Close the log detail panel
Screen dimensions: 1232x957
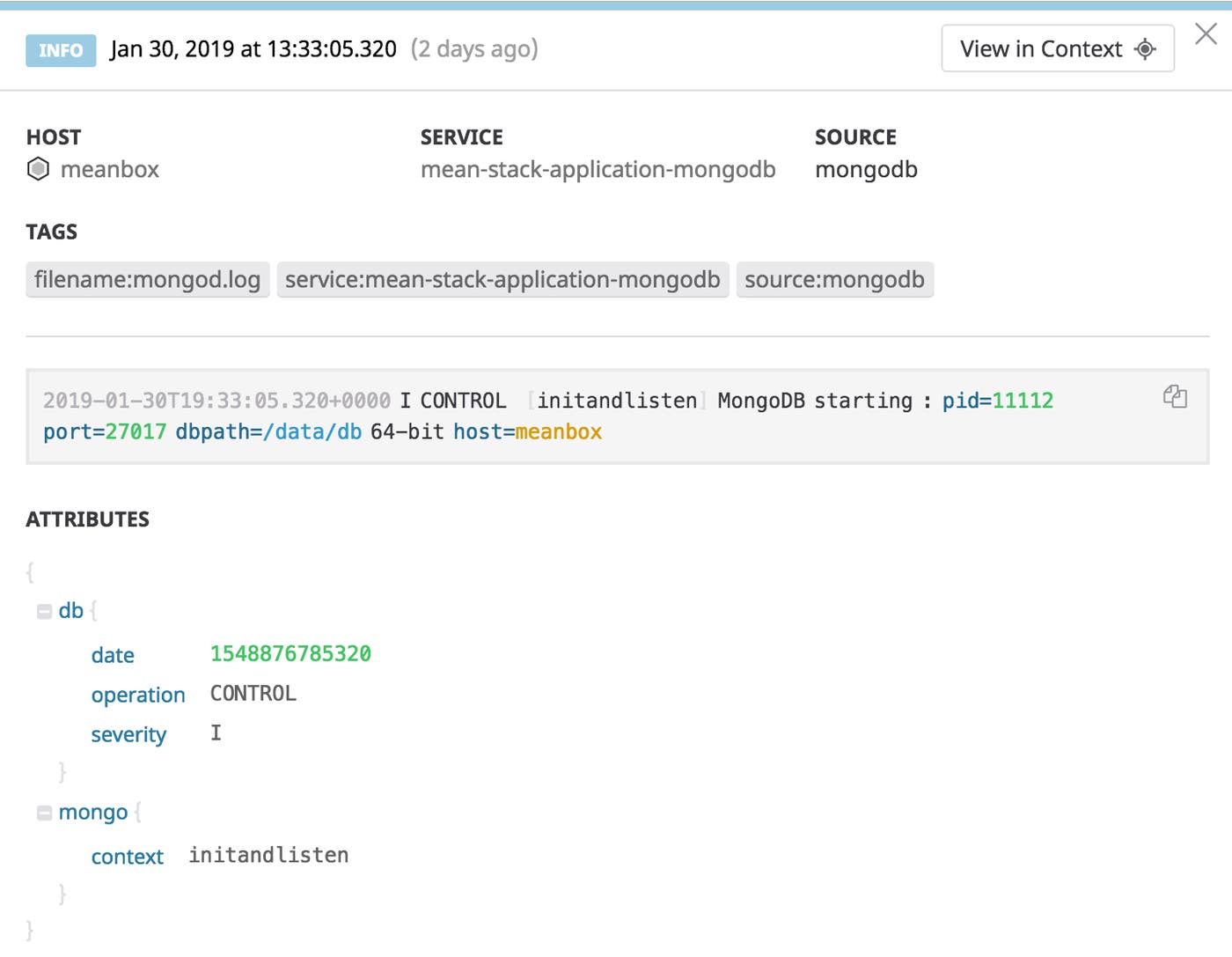(1206, 33)
